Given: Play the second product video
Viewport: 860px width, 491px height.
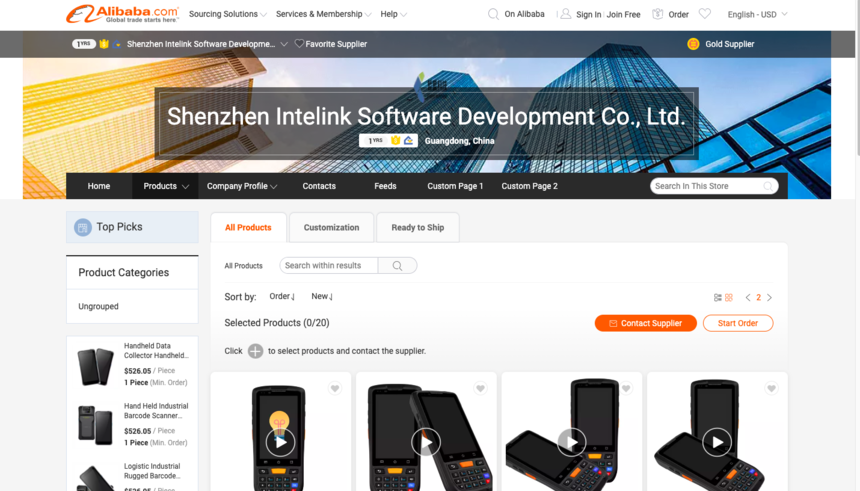Looking at the screenshot, I should [x=426, y=442].
